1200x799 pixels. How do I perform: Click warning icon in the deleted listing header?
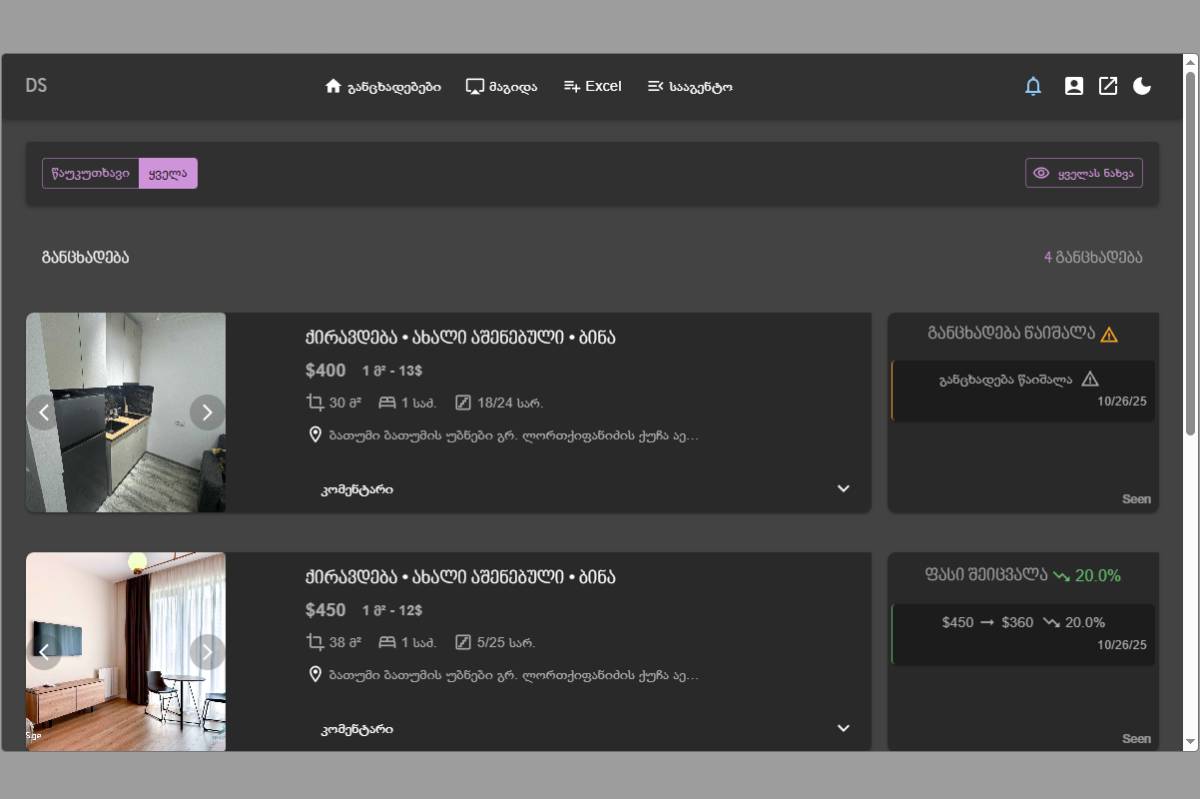(1109, 335)
